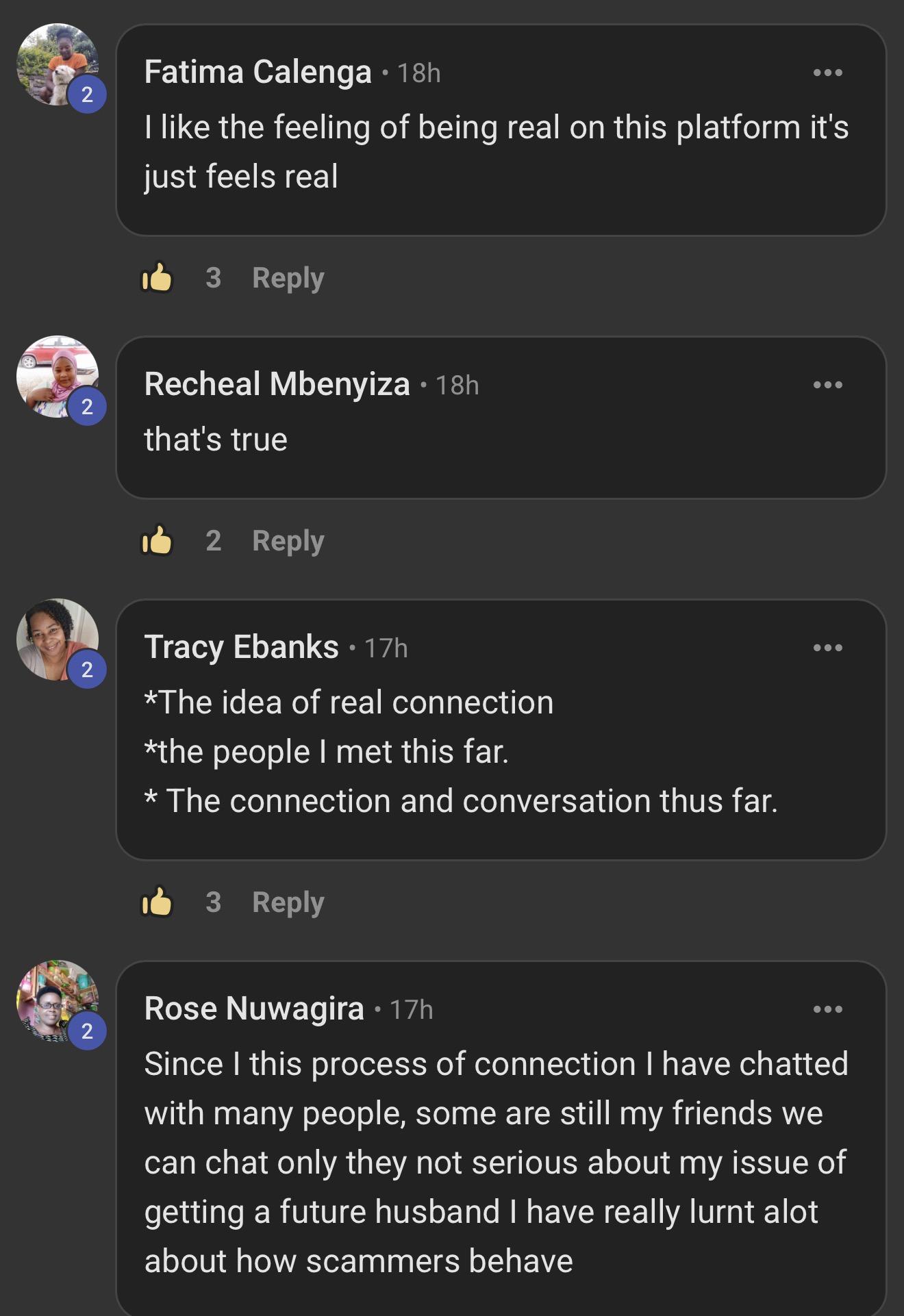This screenshot has width=904, height=1316.
Task: Like Tracy Ebanks's comment with thumbs-up icon
Action: pos(157,902)
